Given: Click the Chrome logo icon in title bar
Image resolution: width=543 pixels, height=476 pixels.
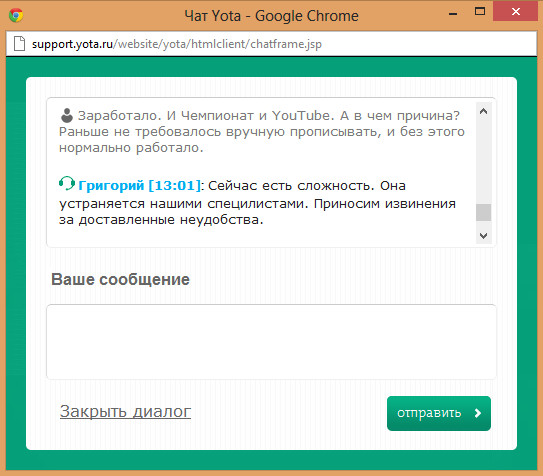Looking at the screenshot, I should point(16,16).
